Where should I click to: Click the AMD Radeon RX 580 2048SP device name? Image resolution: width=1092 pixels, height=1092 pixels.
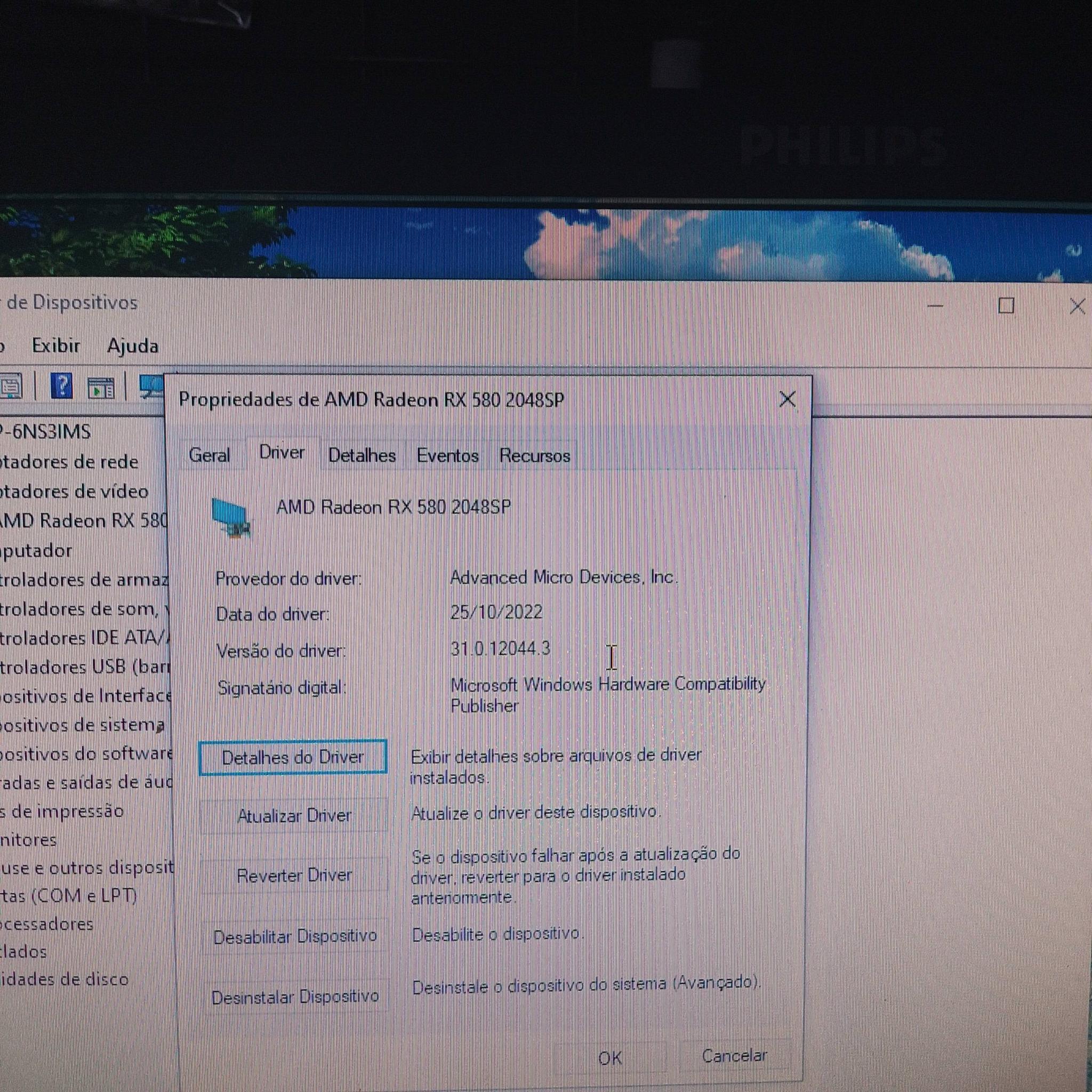394,507
